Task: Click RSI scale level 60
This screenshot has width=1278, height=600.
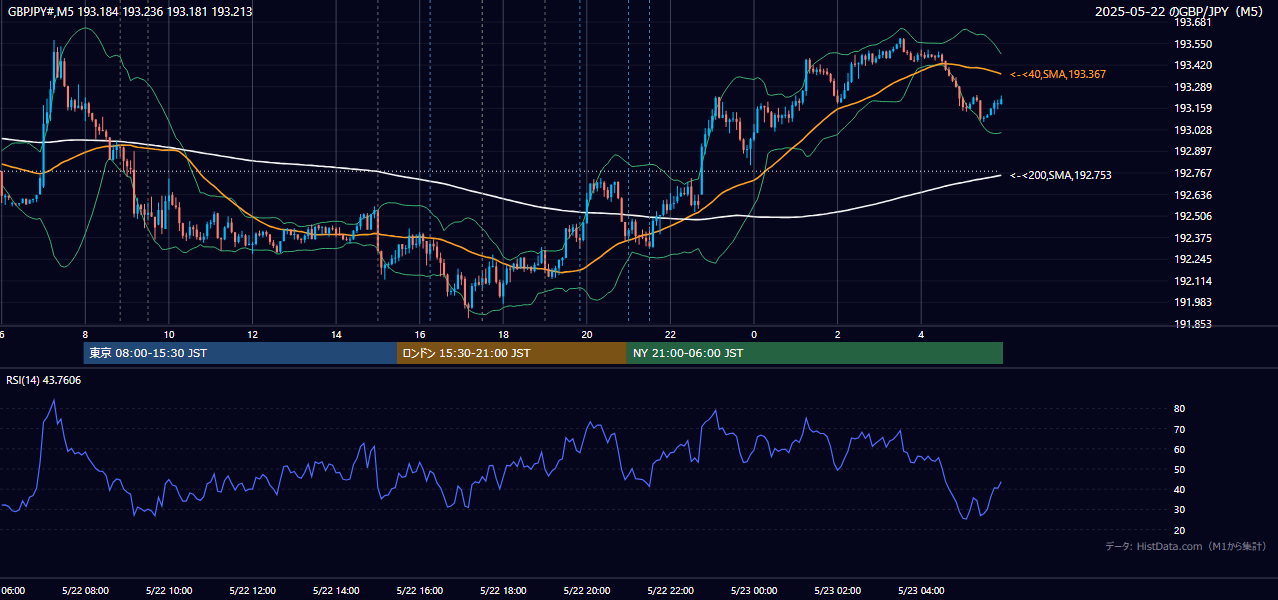Action: [1179, 449]
